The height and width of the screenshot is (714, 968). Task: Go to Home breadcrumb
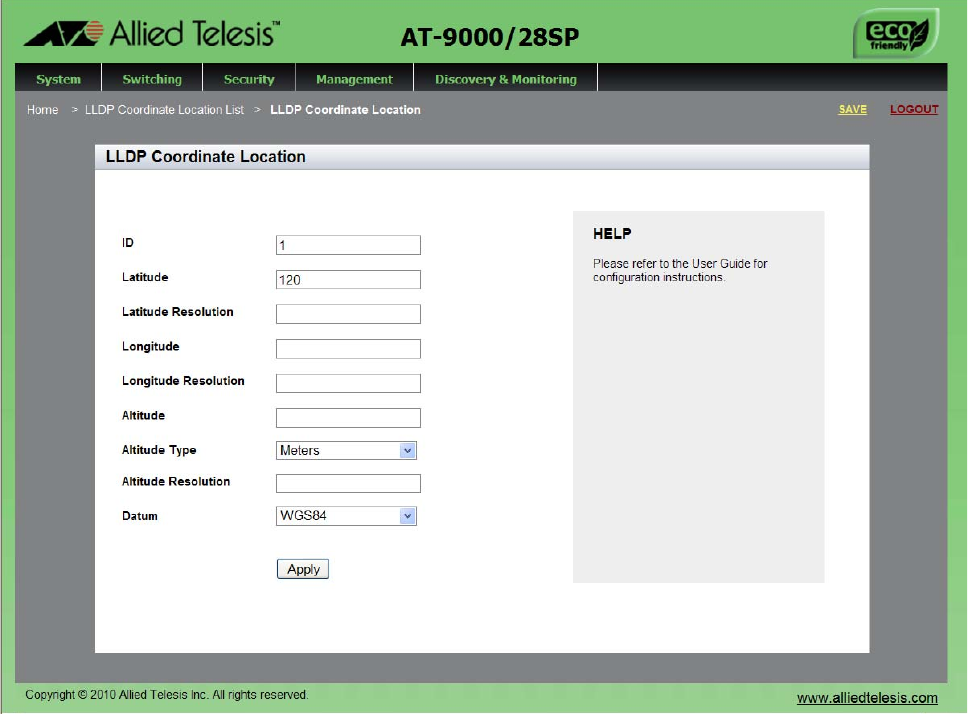[43, 110]
